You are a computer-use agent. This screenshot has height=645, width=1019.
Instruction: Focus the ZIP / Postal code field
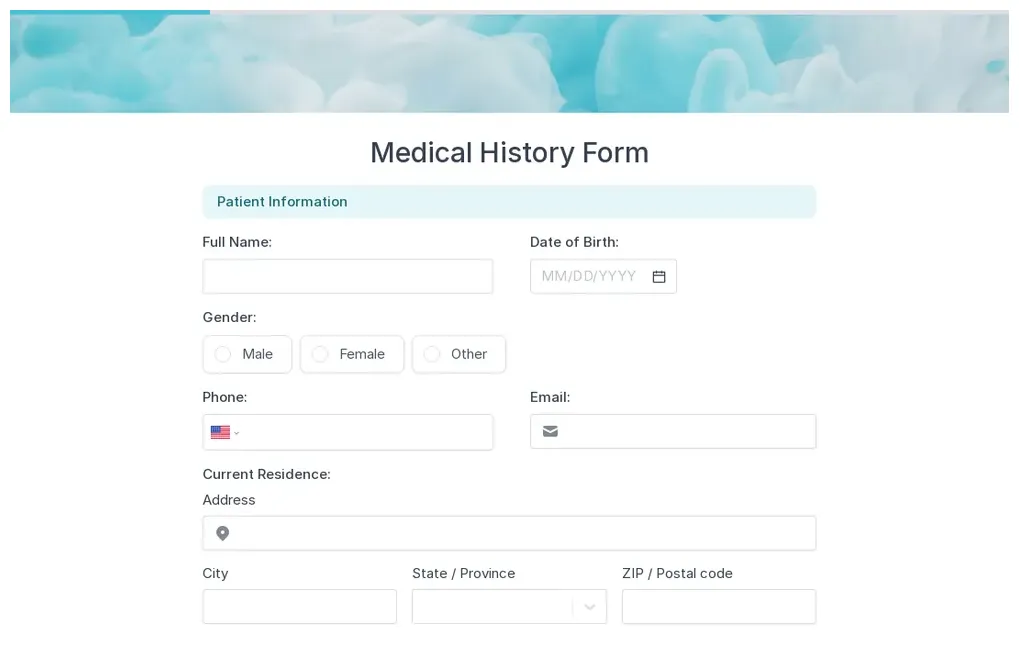718,607
